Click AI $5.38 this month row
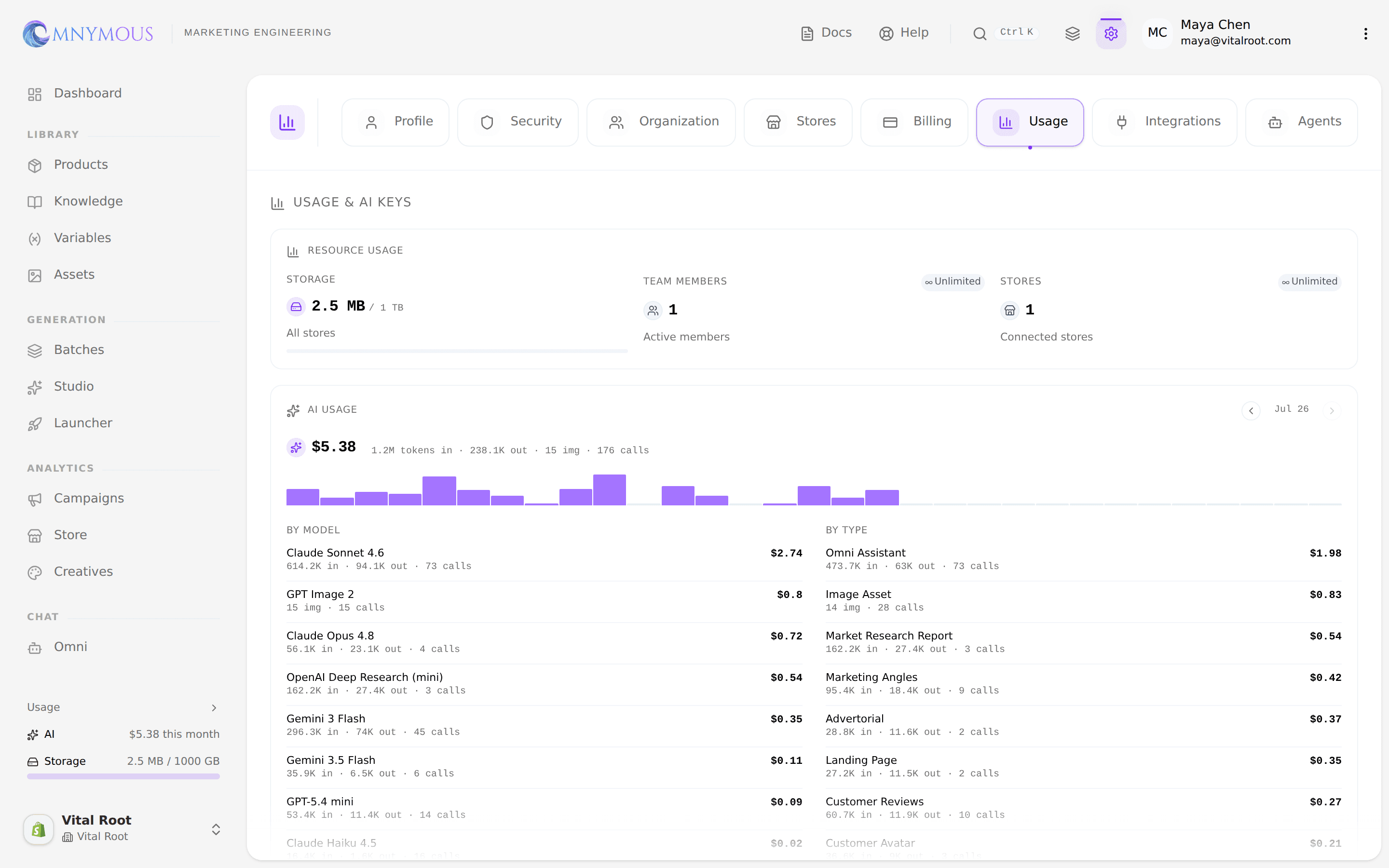Image resolution: width=1389 pixels, height=868 pixels. pos(123,734)
